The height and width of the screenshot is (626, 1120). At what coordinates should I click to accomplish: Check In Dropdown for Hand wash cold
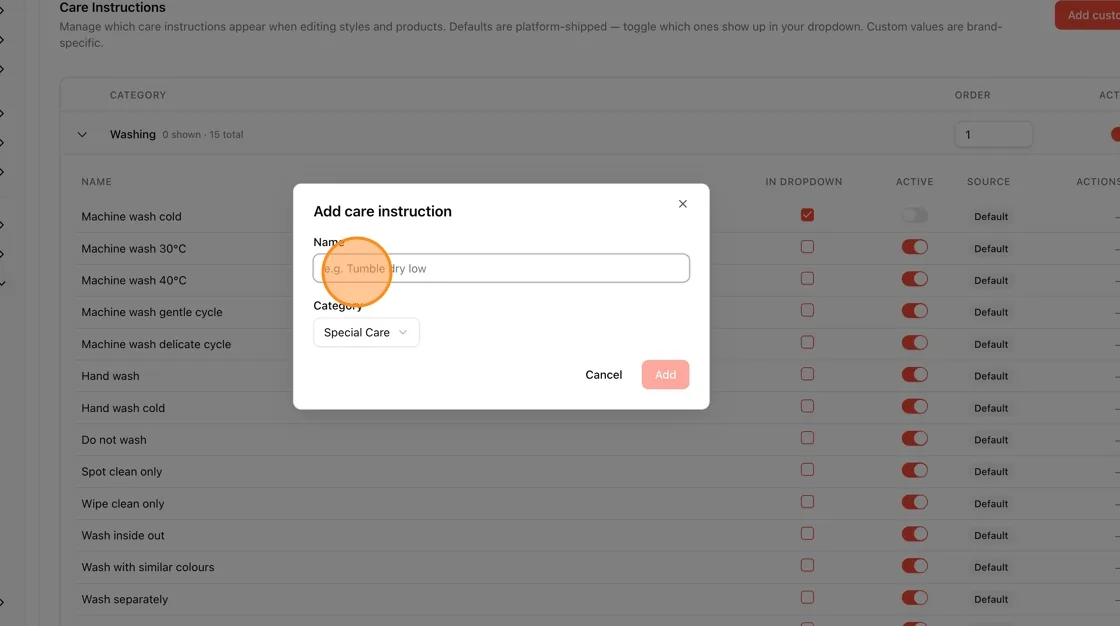click(807, 406)
